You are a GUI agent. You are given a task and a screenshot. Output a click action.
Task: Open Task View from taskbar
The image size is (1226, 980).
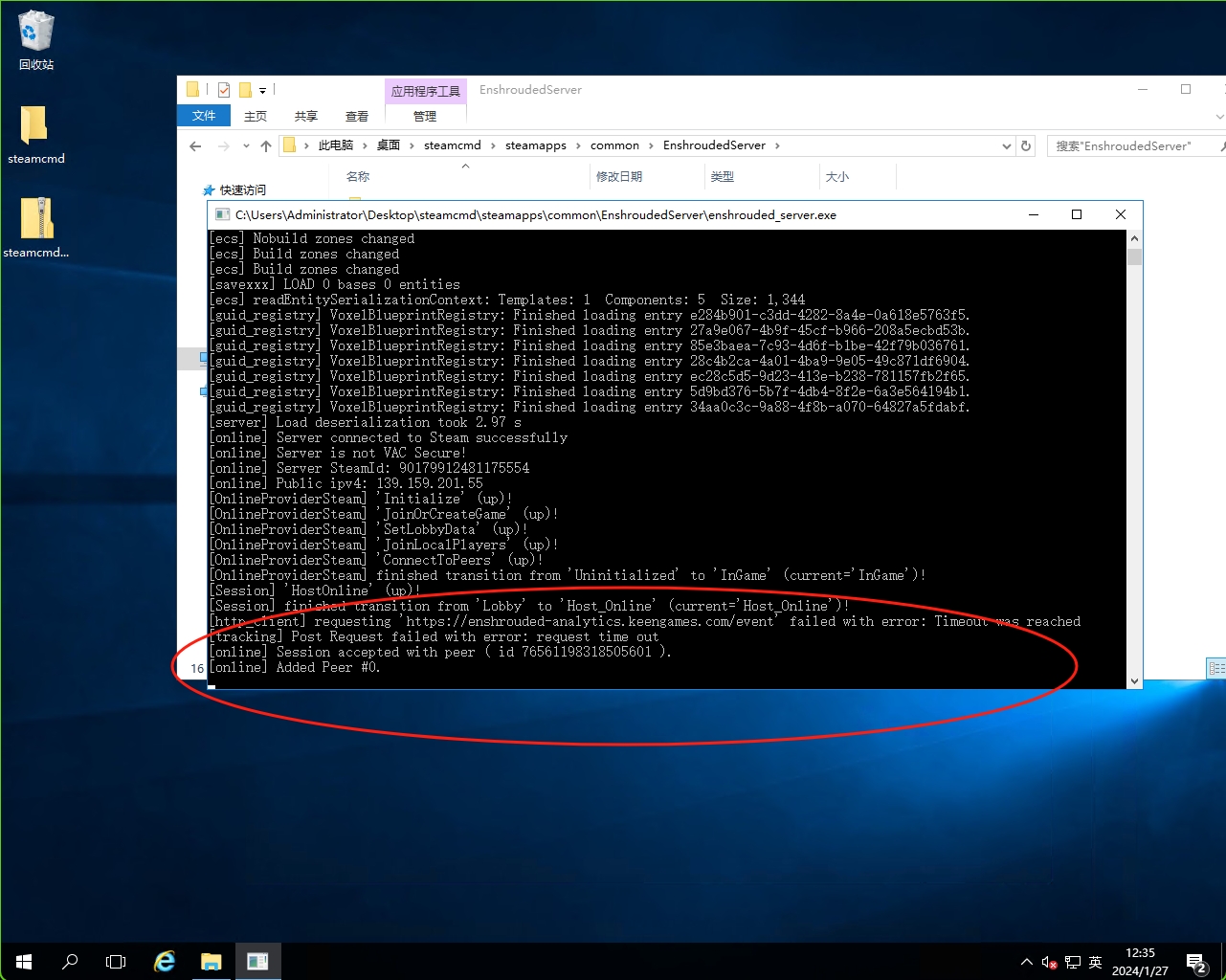[116, 961]
